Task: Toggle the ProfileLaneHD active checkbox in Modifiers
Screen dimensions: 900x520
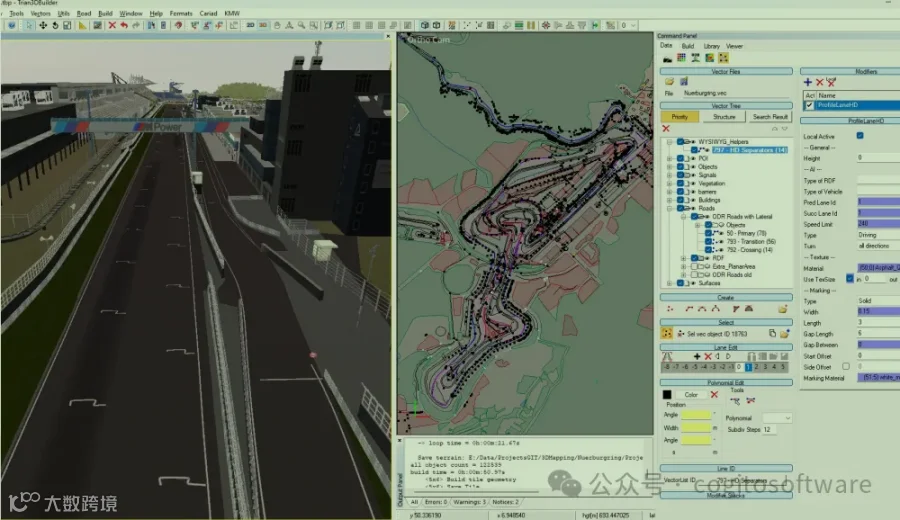Action: [809, 105]
